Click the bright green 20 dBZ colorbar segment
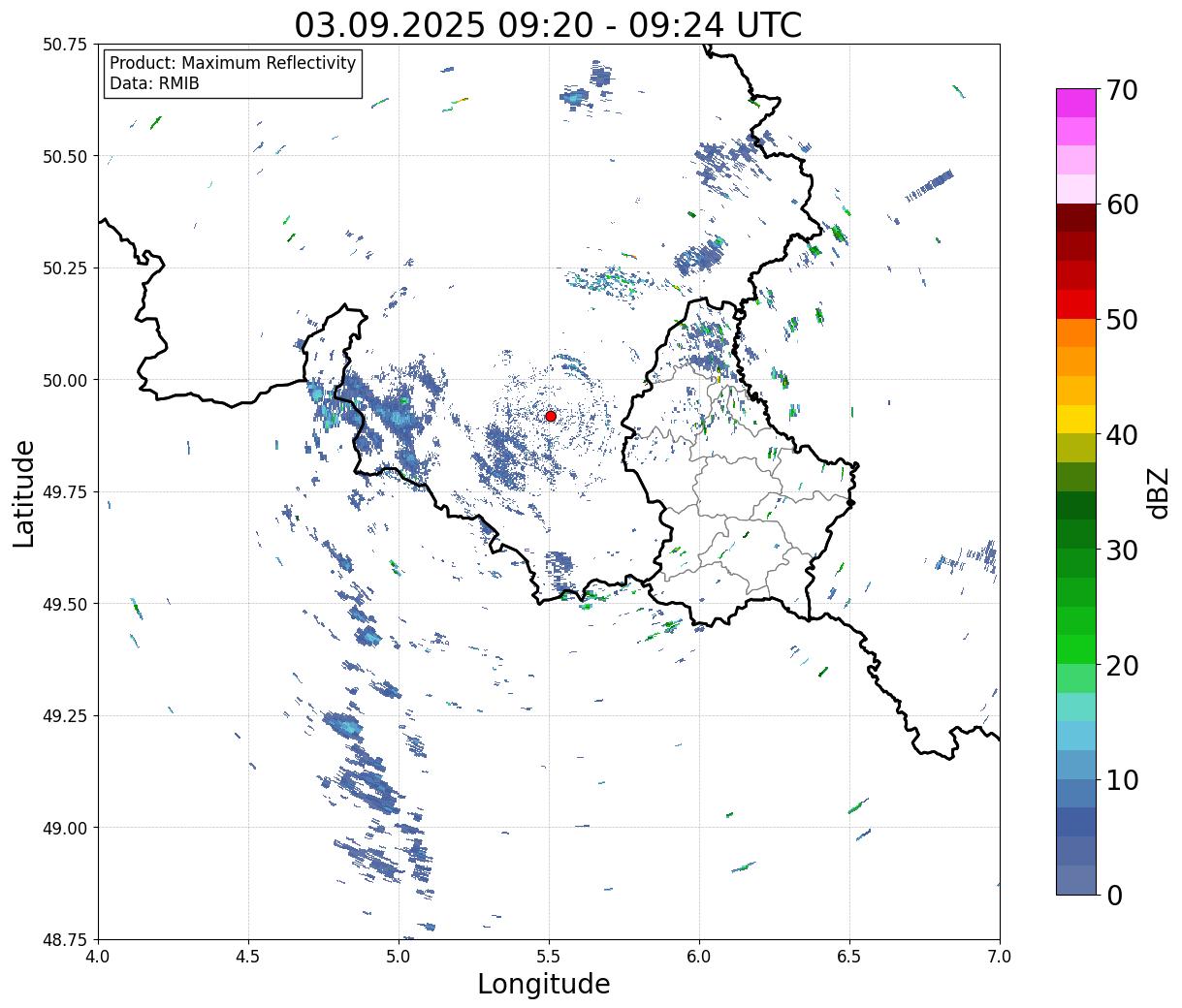 point(1076,649)
